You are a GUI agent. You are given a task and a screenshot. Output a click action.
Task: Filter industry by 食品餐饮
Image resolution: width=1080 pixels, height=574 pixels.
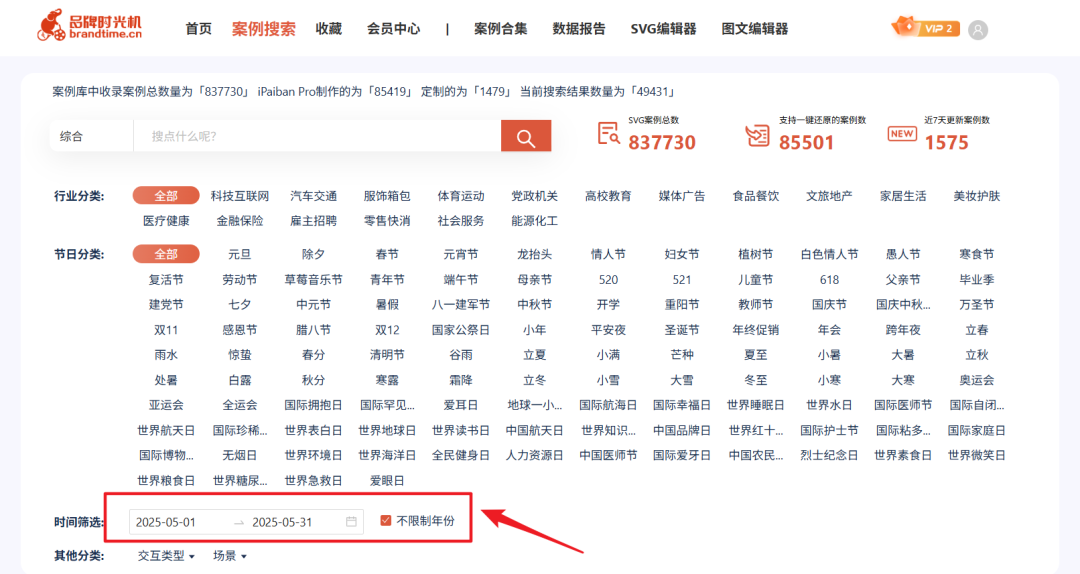[756, 196]
